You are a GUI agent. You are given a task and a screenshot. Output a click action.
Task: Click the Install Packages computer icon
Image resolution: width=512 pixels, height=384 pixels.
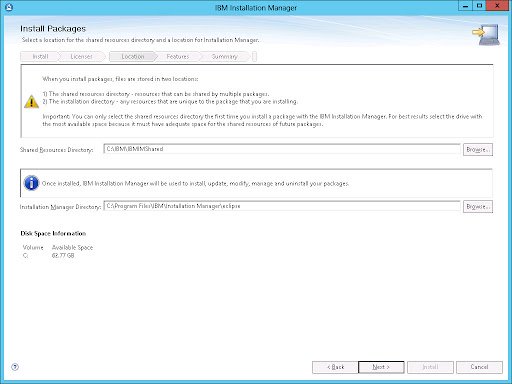pyautogui.click(x=486, y=34)
